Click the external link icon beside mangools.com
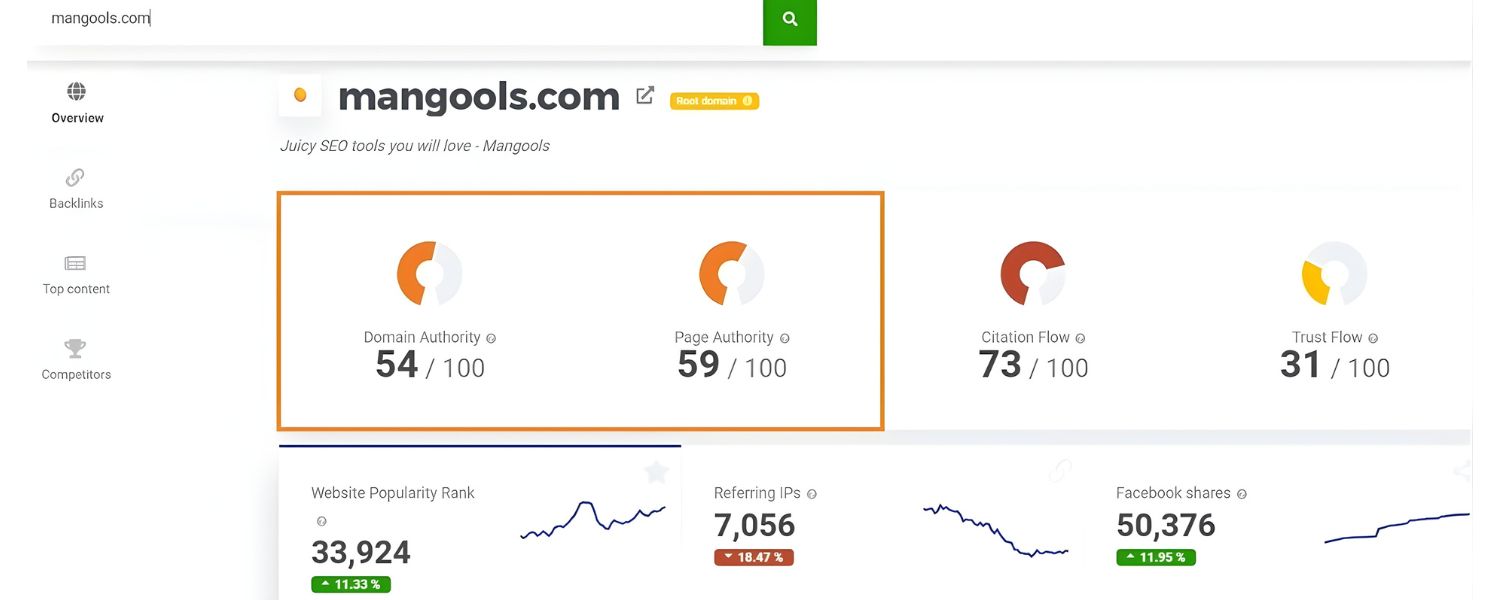1500x600 pixels. 644,94
